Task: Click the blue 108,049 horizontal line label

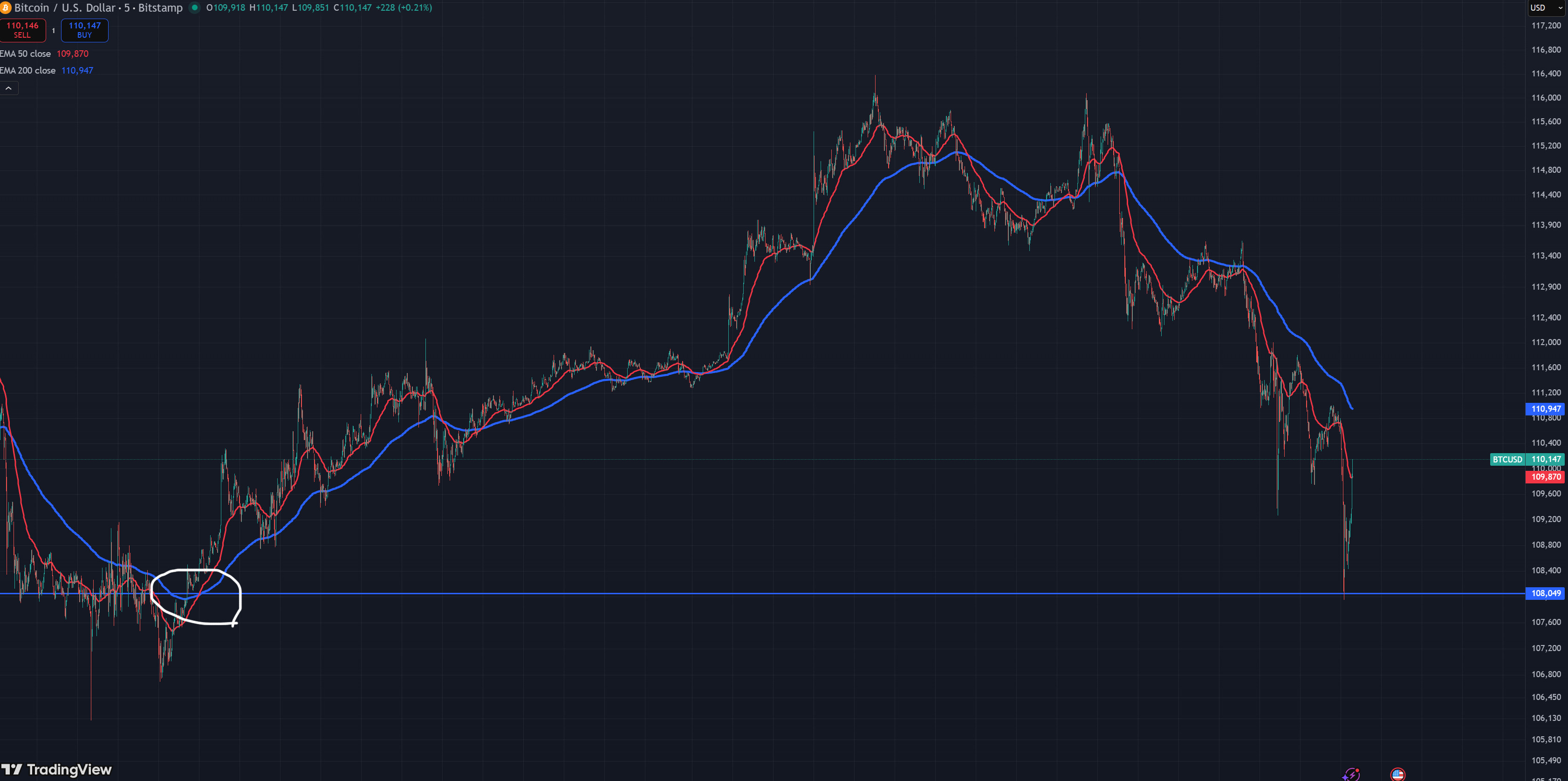Action: point(1545,593)
